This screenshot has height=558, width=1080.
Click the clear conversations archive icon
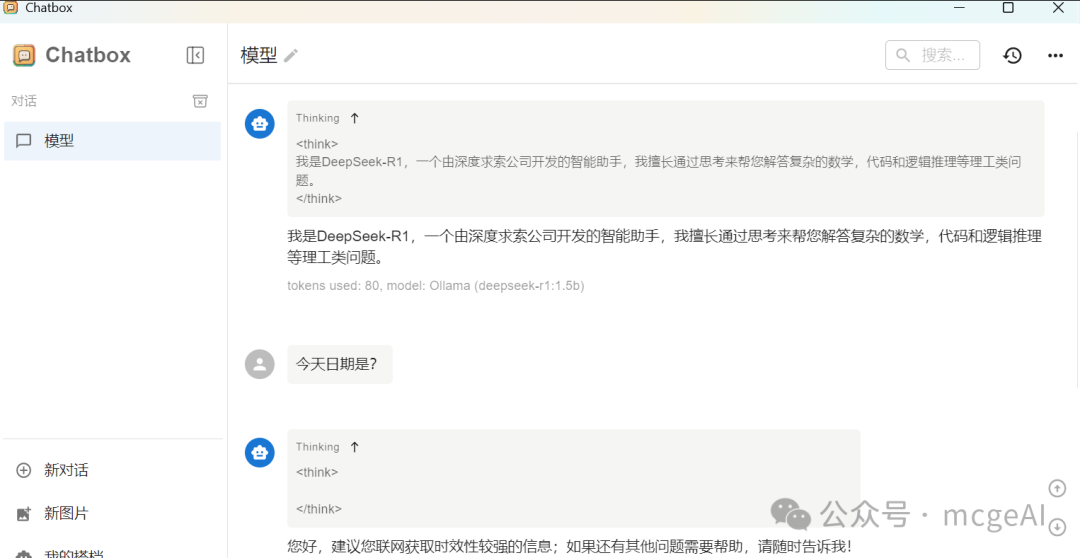(x=200, y=101)
